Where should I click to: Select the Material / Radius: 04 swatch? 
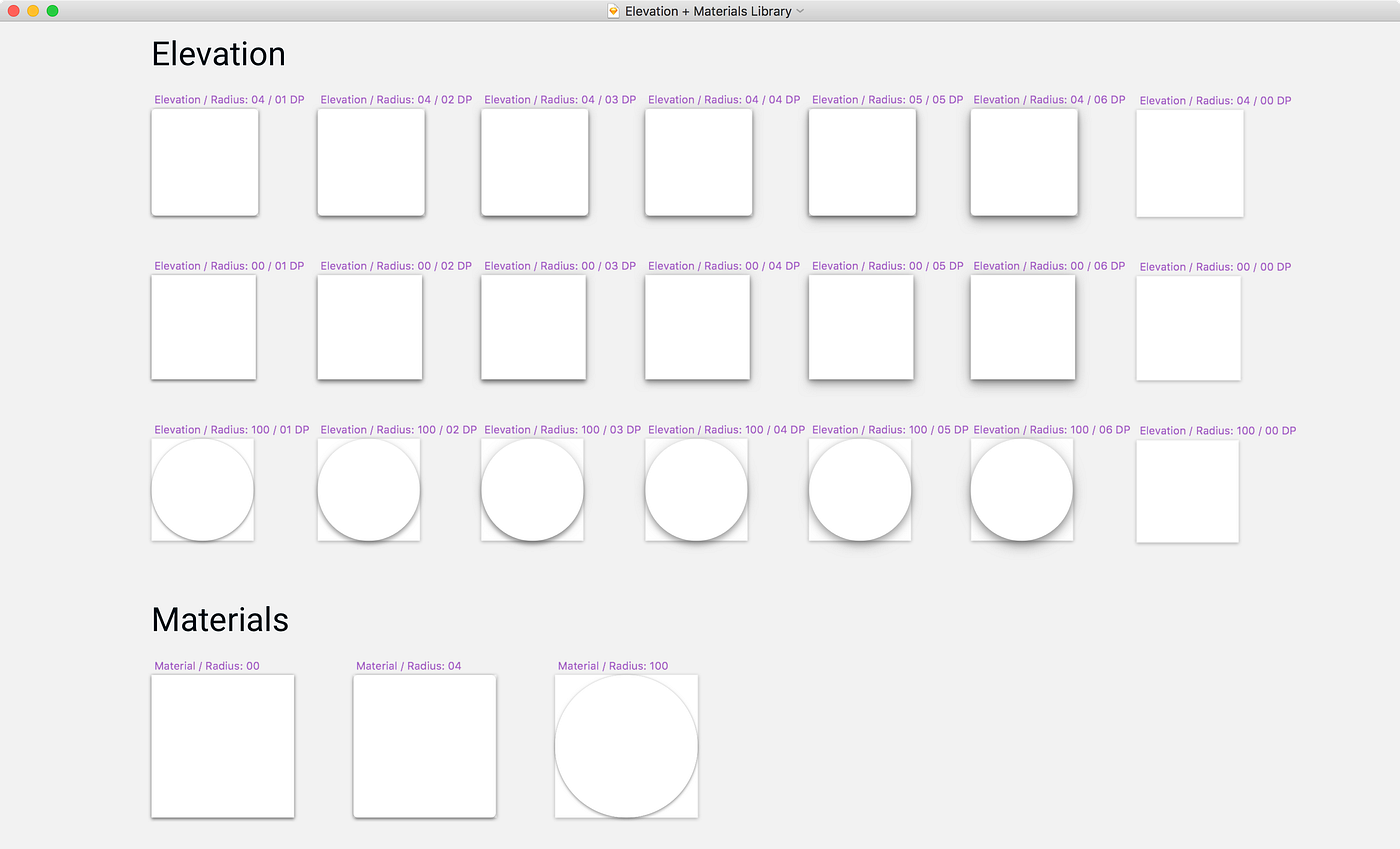[x=424, y=745]
